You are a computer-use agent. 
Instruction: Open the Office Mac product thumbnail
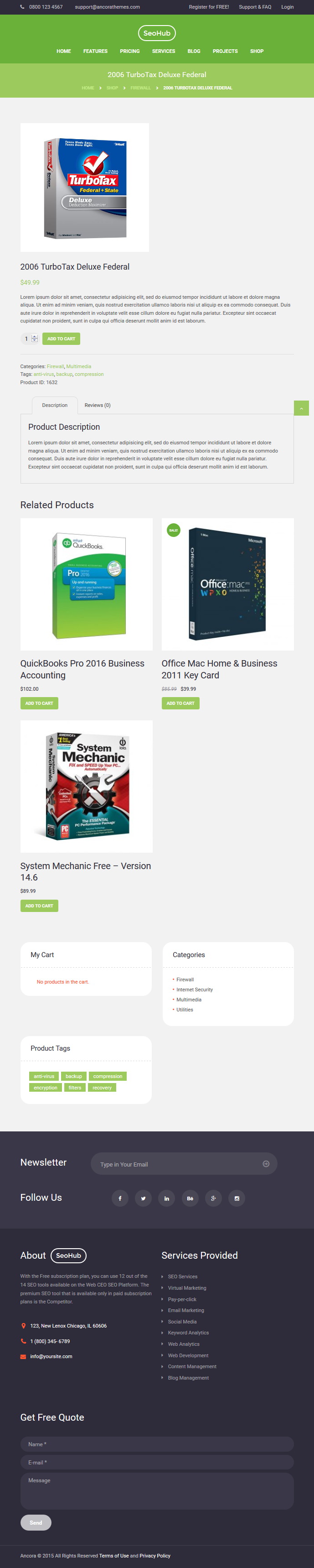[227, 584]
